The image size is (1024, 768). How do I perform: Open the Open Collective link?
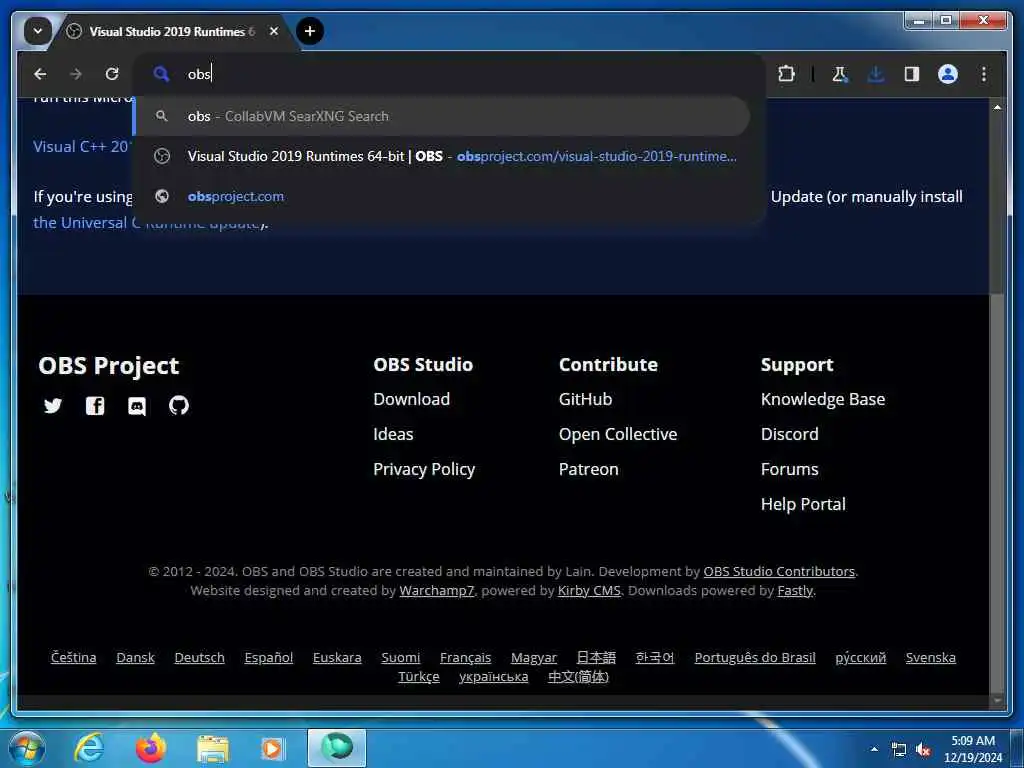coord(618,434)
